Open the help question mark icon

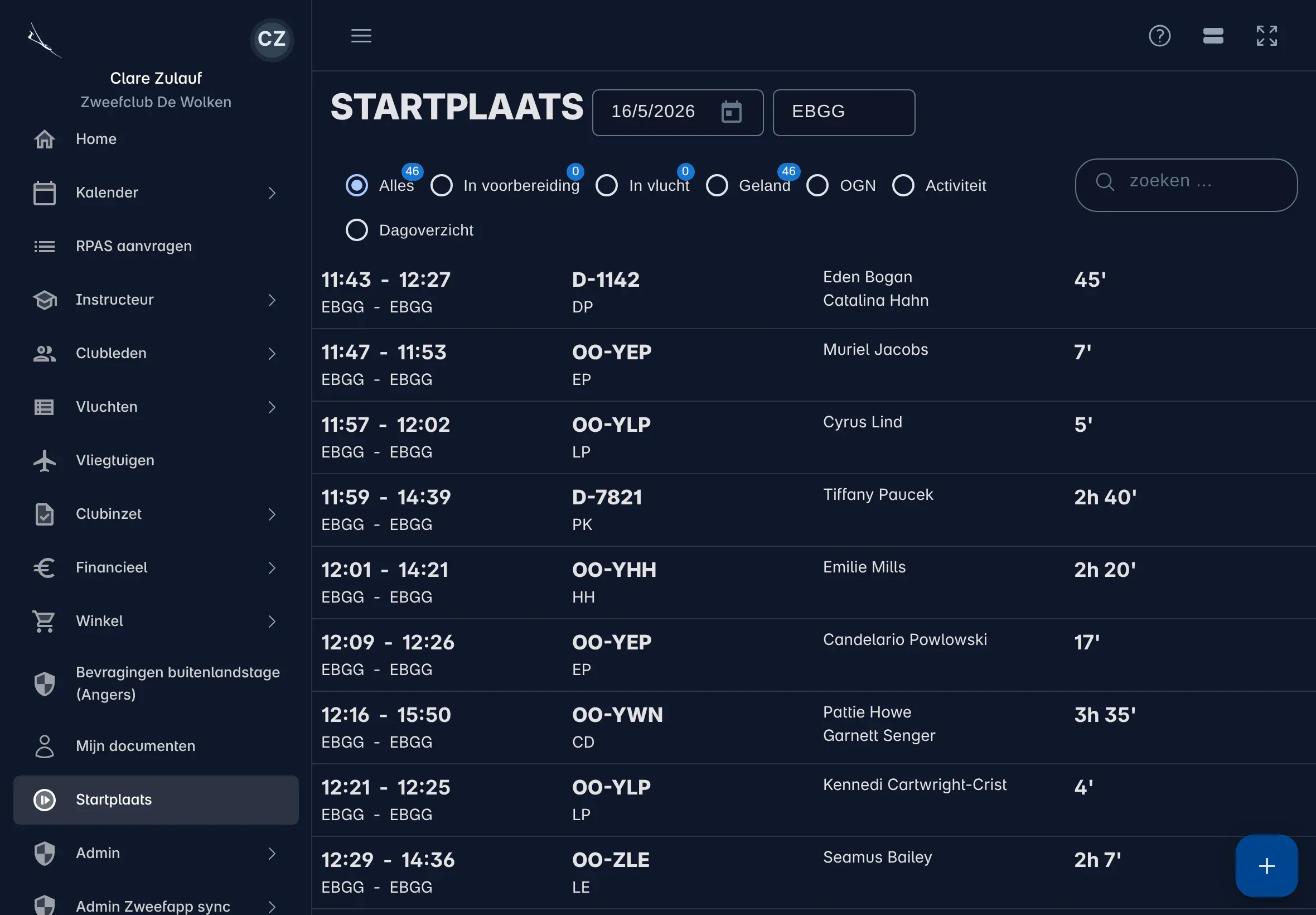[1160, 36]
